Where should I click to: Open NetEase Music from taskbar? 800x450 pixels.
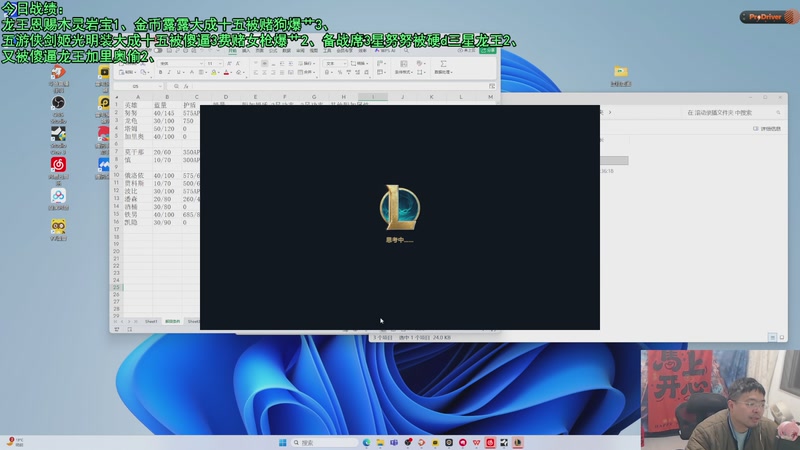490,442
